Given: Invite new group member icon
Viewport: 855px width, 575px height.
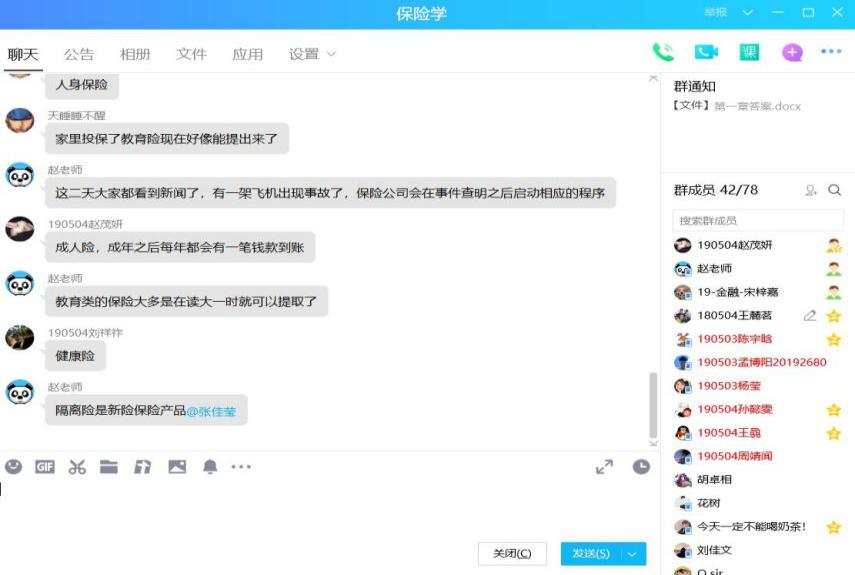Looking at the screenshot, I should click(x=811, y=190).
